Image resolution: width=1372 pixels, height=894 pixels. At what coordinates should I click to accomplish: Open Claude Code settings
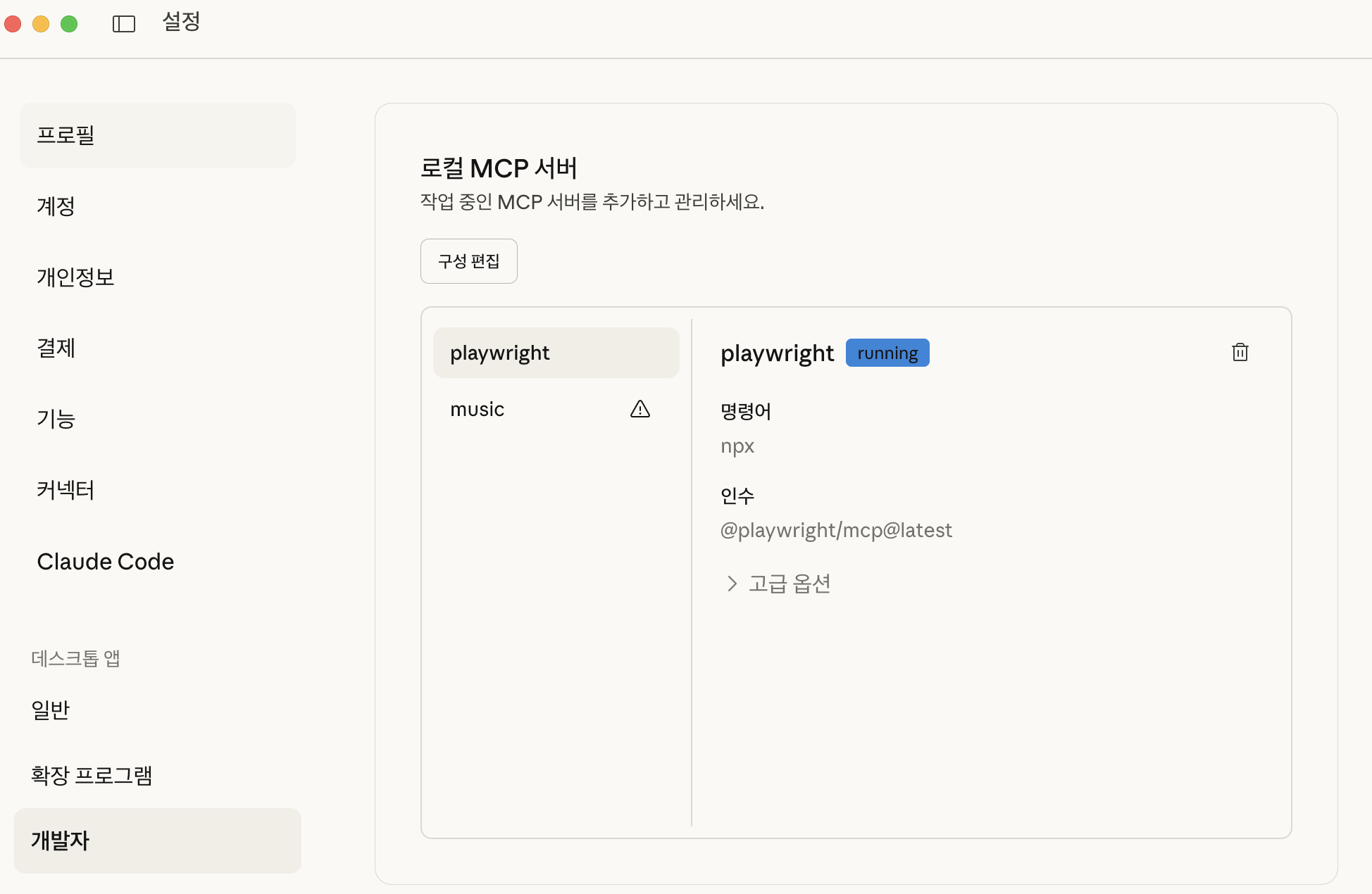point(158,562)
